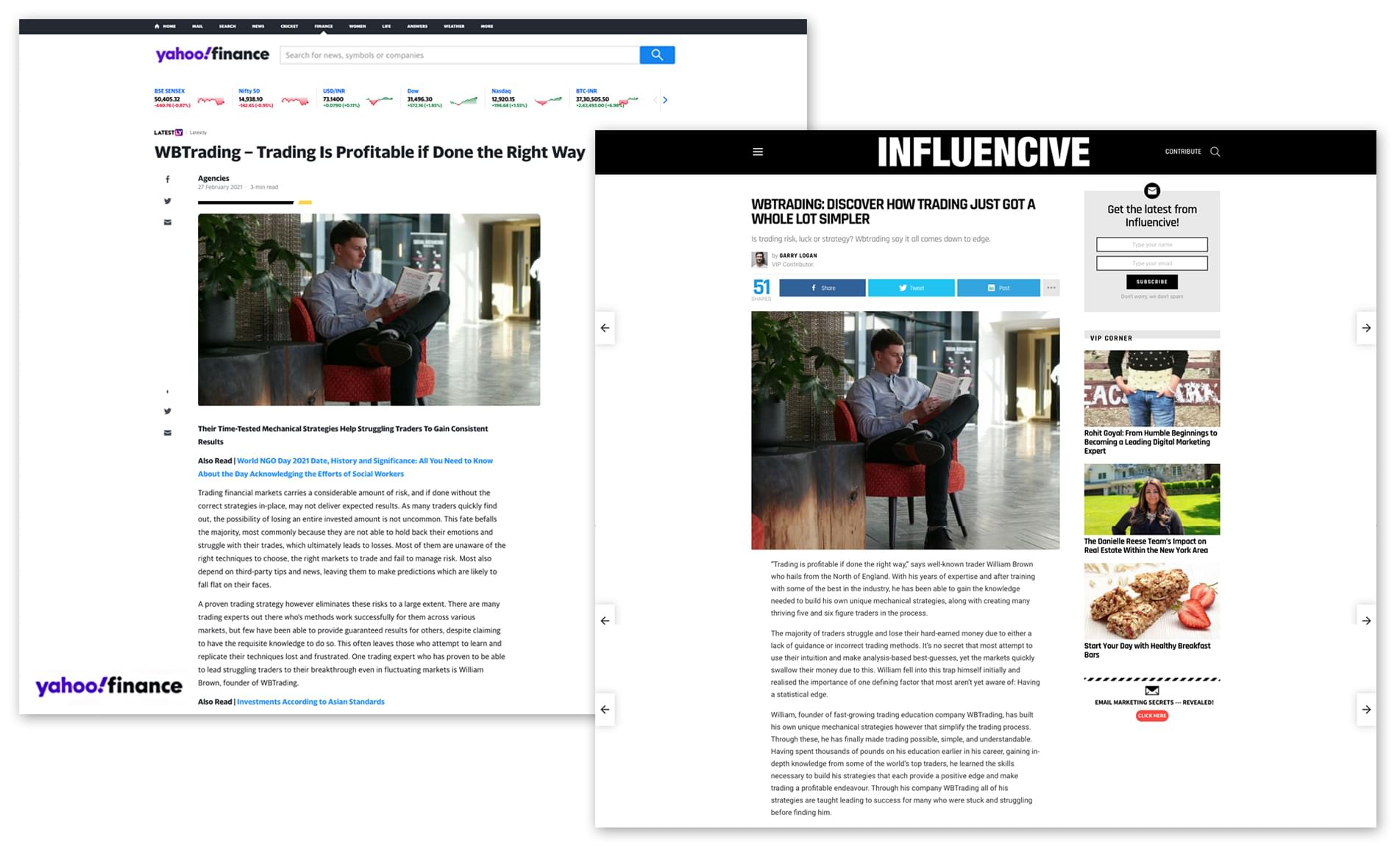This screenshot has height=854, width=1400.
Task: Share on Twitter via upper Yahoo sidebar icon
Action: tap(168, 201)
